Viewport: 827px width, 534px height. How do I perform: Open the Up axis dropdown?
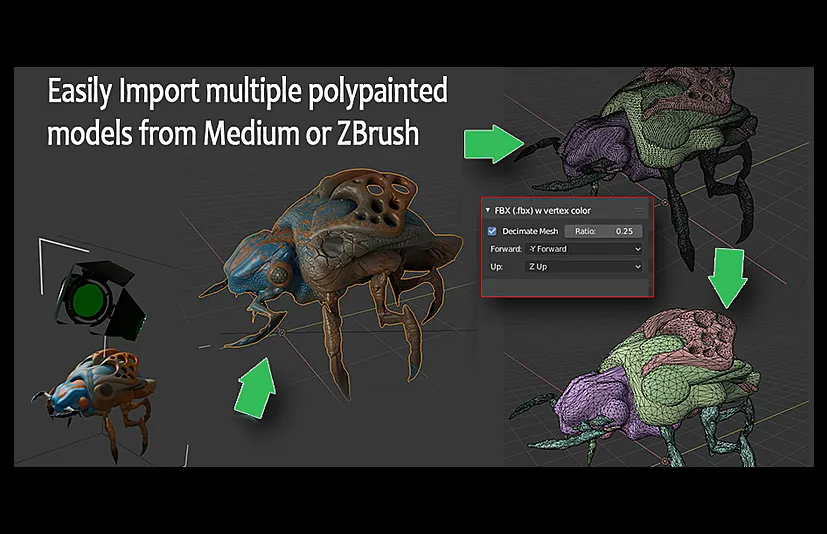tap(584, 267)
